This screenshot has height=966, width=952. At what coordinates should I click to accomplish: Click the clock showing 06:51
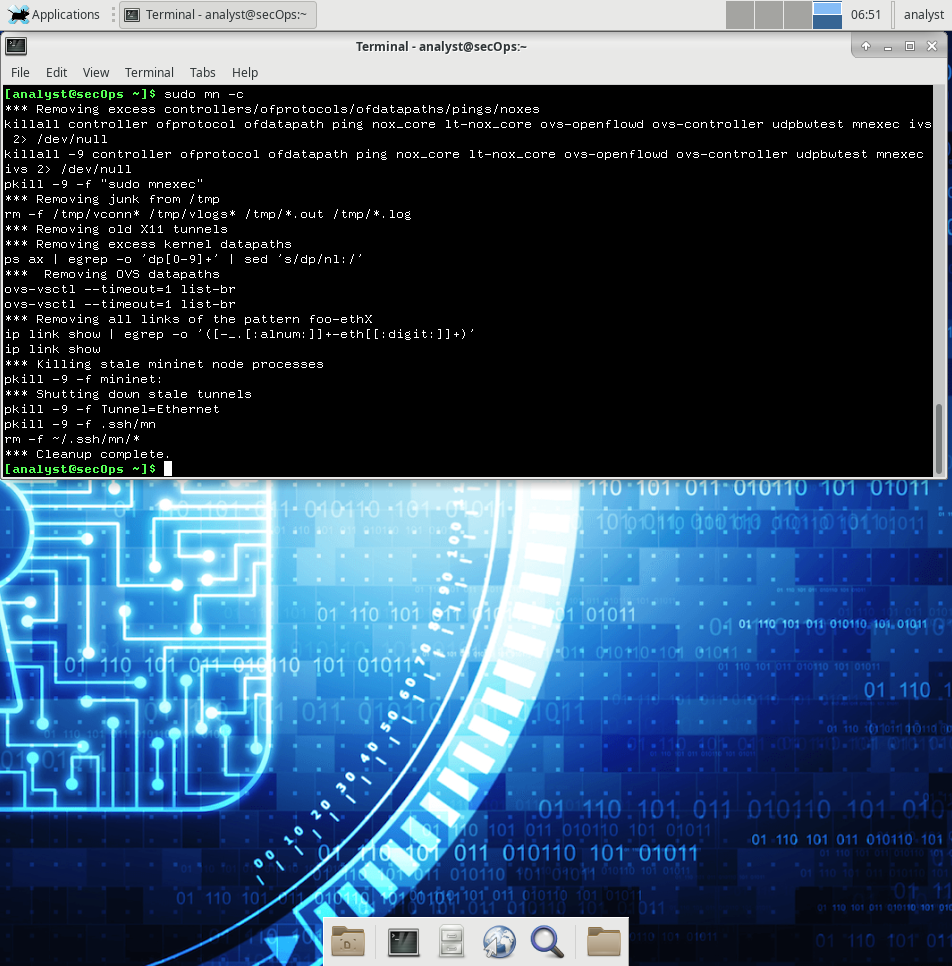point(866,15)
